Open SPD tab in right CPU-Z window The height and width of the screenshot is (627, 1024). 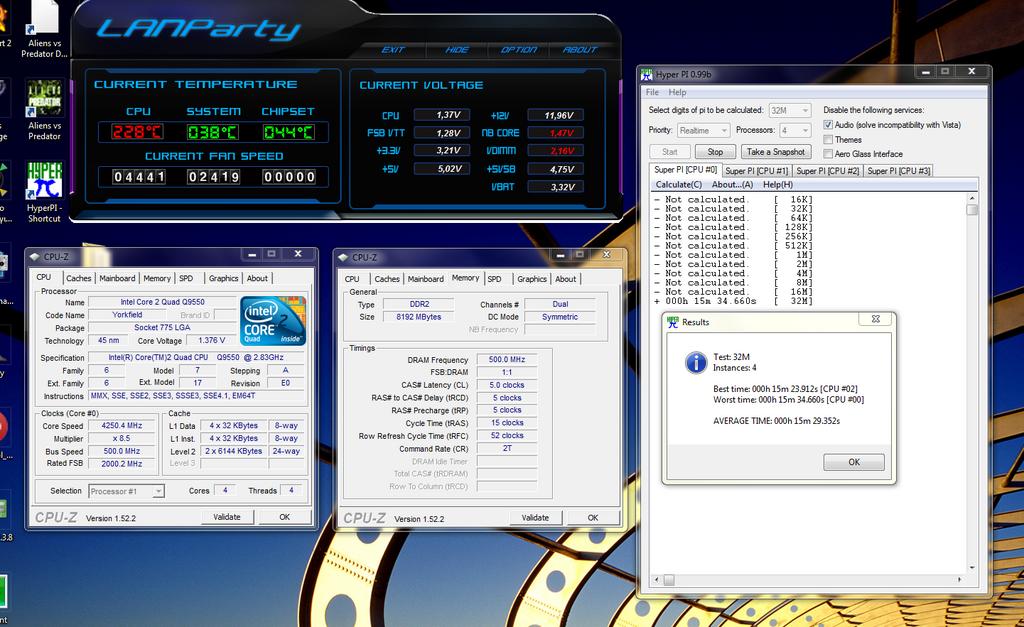tap(494, 279)
